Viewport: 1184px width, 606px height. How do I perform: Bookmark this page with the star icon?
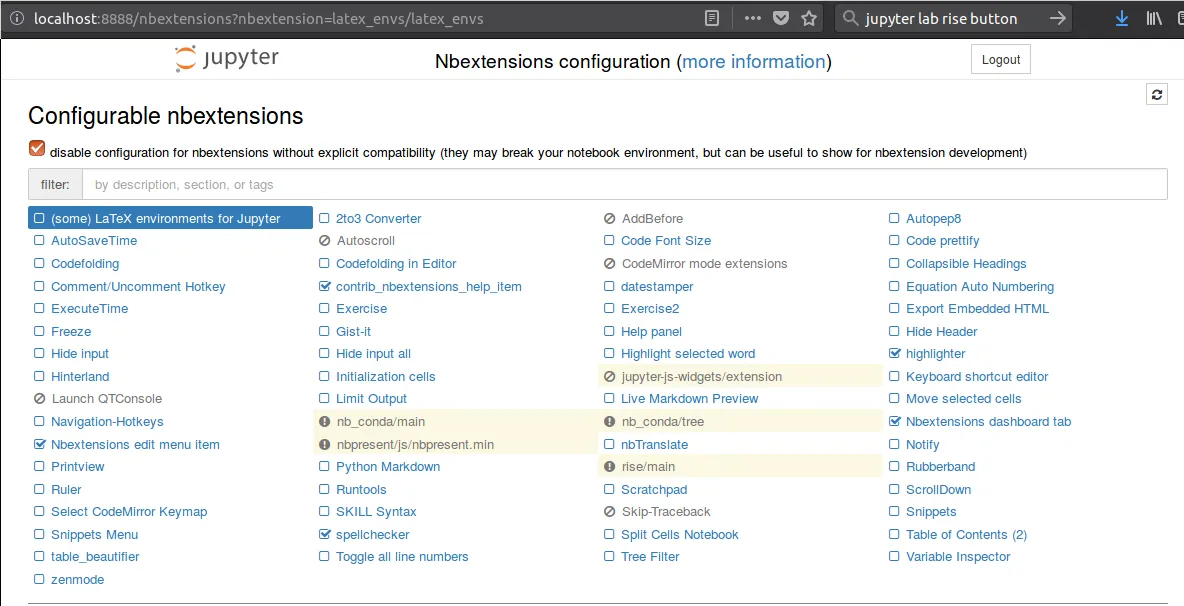click(x=809, y=18)
